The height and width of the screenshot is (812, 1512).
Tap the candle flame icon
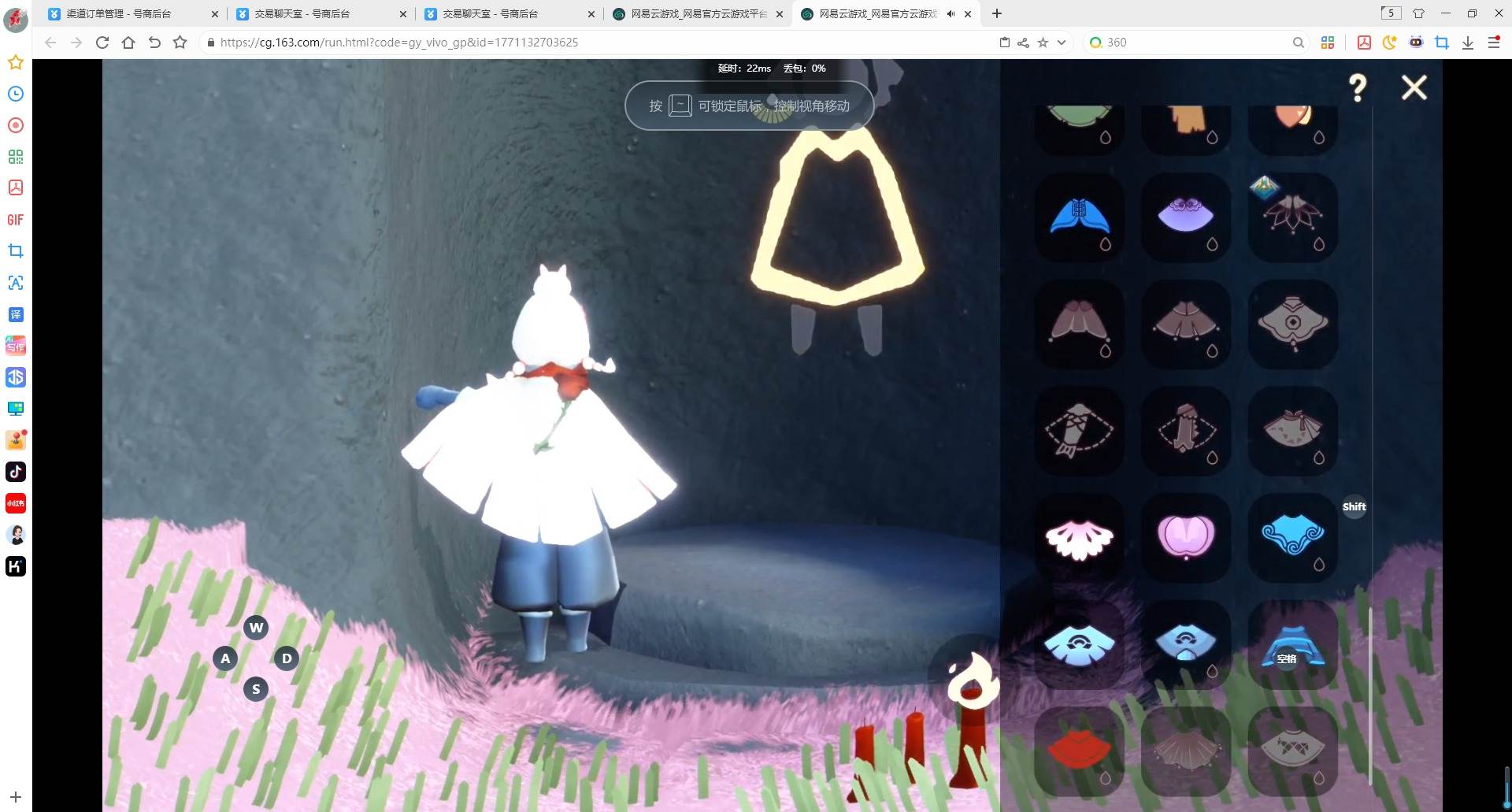[973, 679]
